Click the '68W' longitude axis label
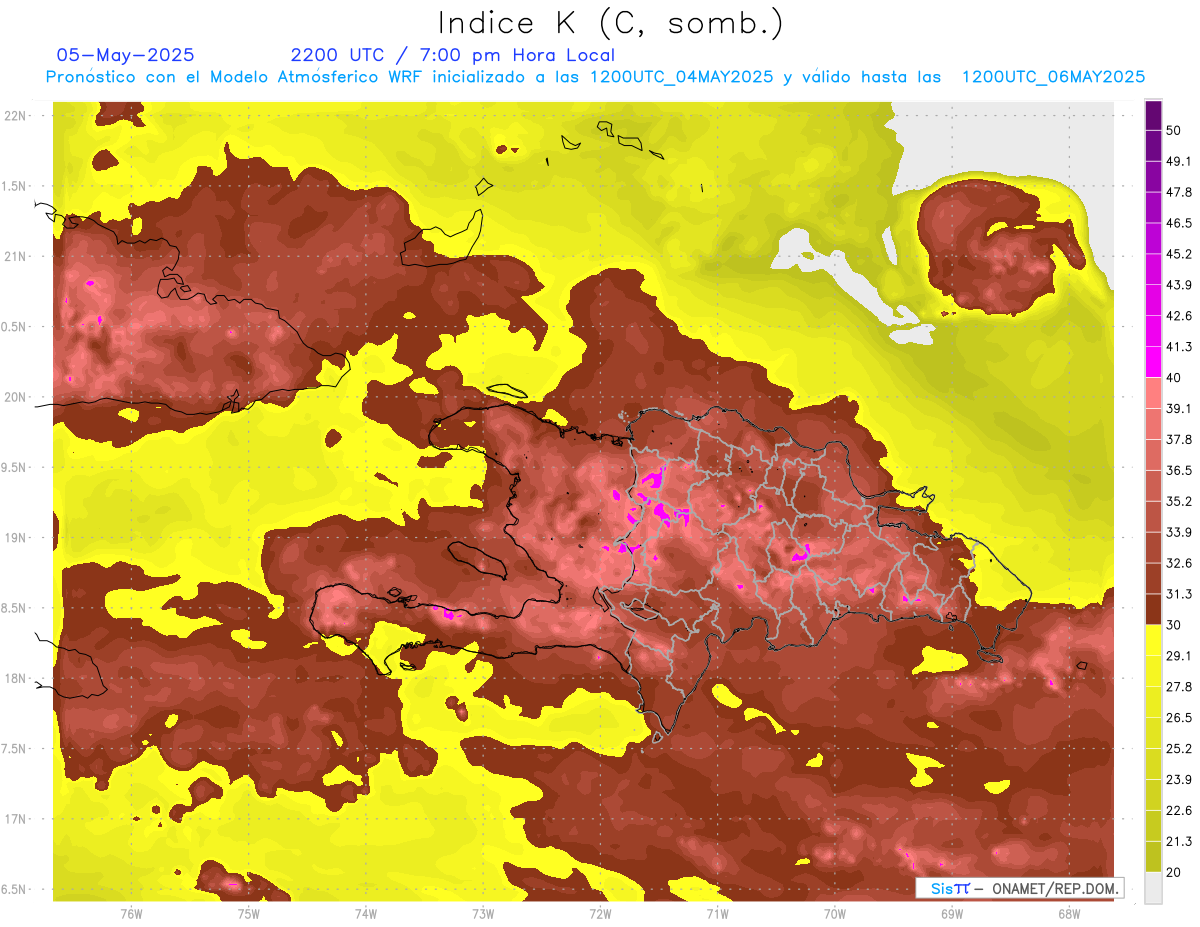Viewport: 1200px width, 927px height. [x=1068, y=913]
